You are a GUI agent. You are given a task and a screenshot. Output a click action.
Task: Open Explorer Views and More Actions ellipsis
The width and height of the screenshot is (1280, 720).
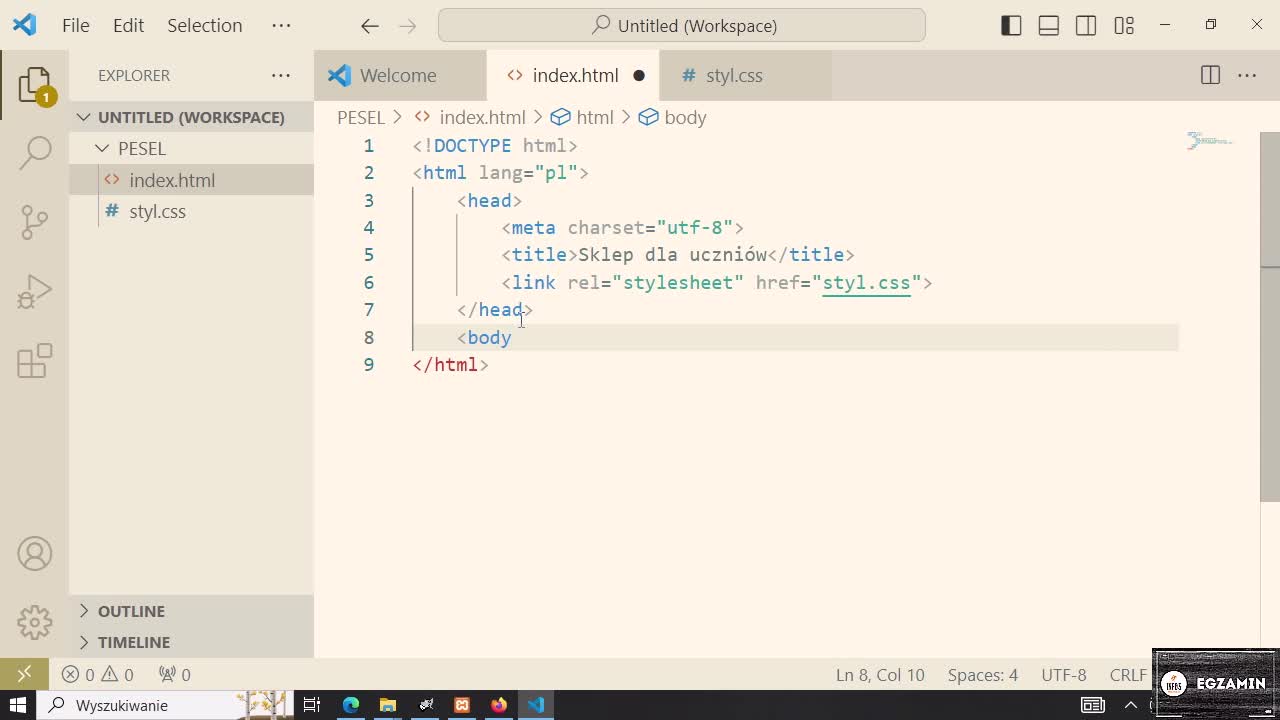tap(281, 75)
